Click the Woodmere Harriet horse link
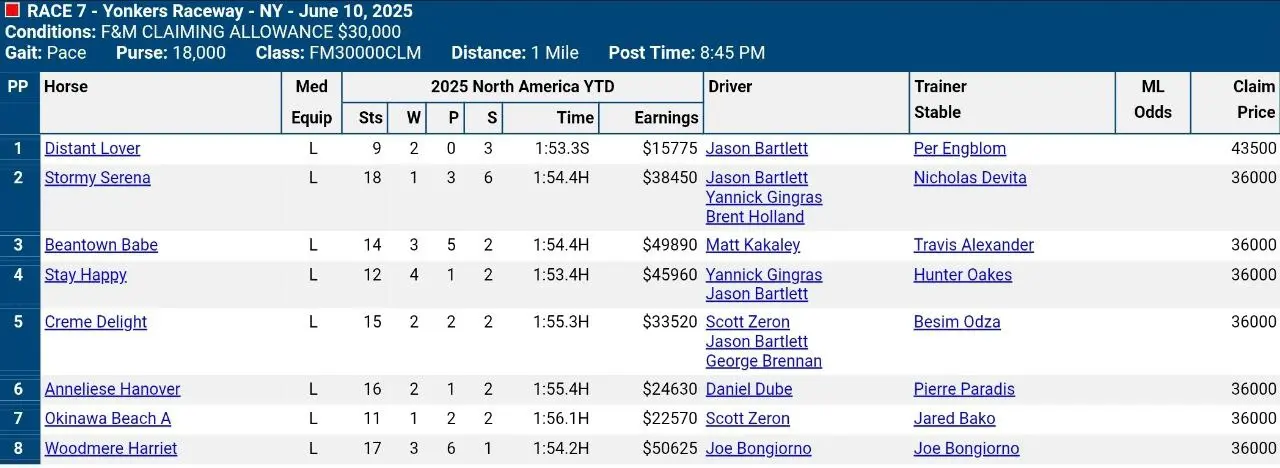Image resolution: width=1280 pixels, height=468 pixels. [x=110, y=449]
